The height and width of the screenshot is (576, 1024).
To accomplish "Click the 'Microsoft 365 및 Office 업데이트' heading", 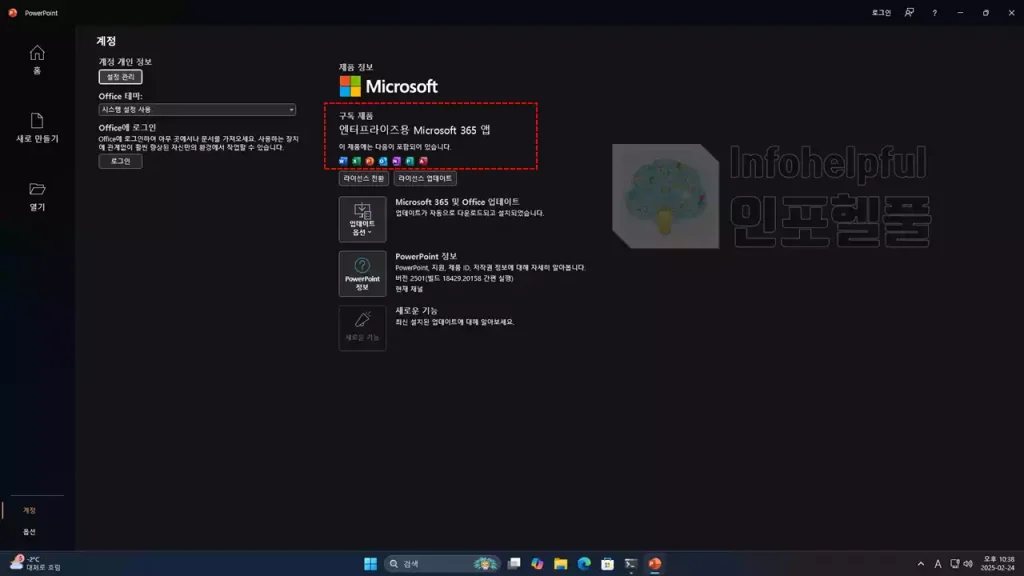I will [457, 202].
